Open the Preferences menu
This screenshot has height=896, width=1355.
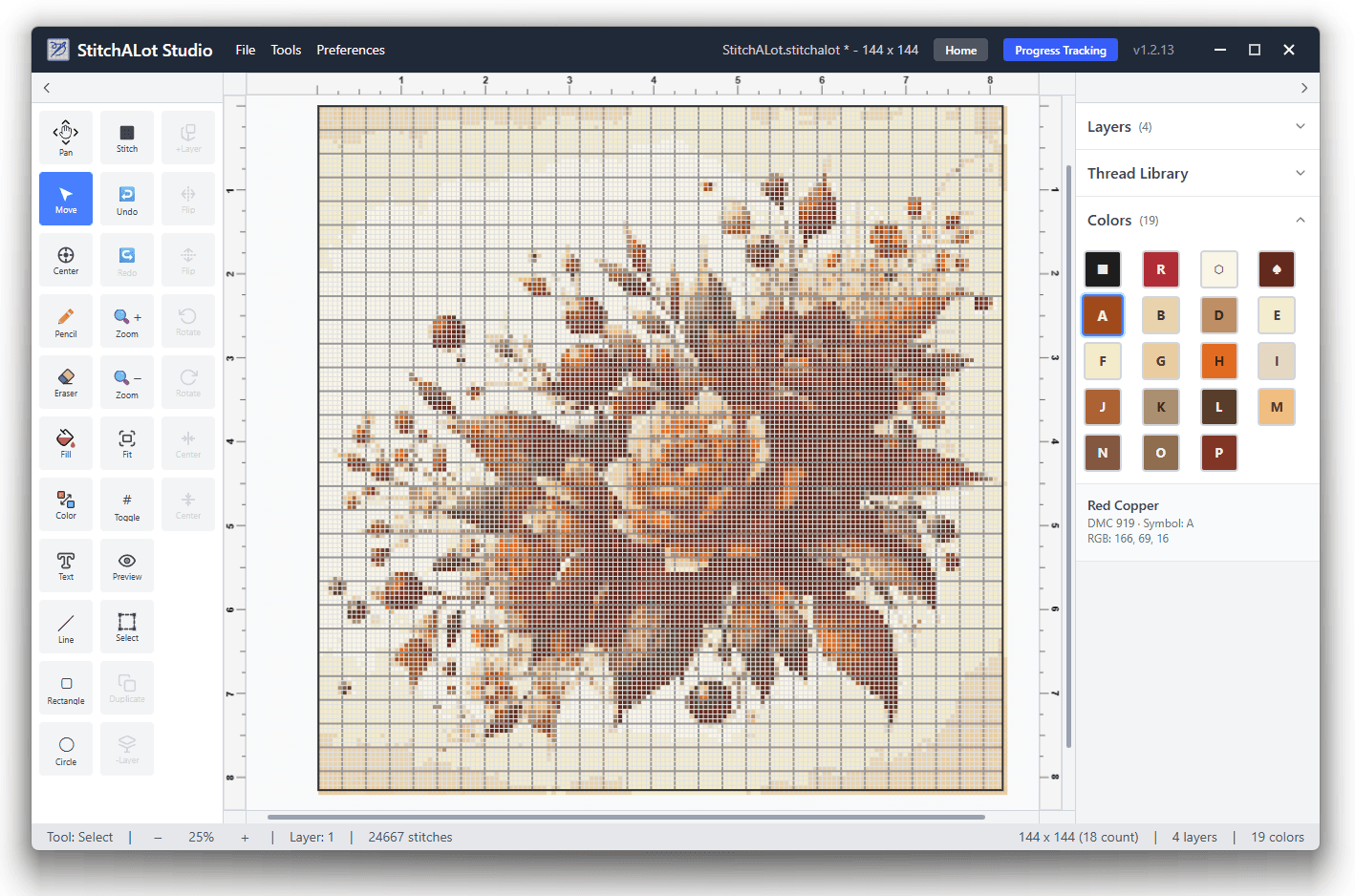point(351,50)
